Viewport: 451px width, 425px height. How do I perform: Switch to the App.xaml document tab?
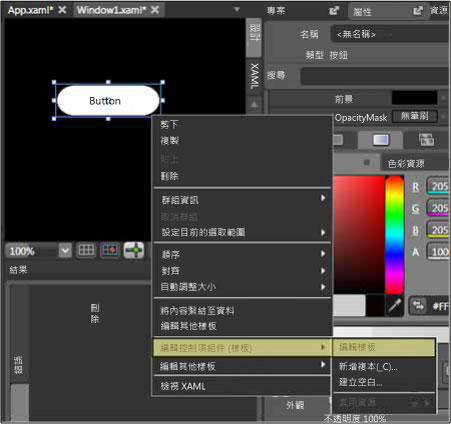click(30, 10)
